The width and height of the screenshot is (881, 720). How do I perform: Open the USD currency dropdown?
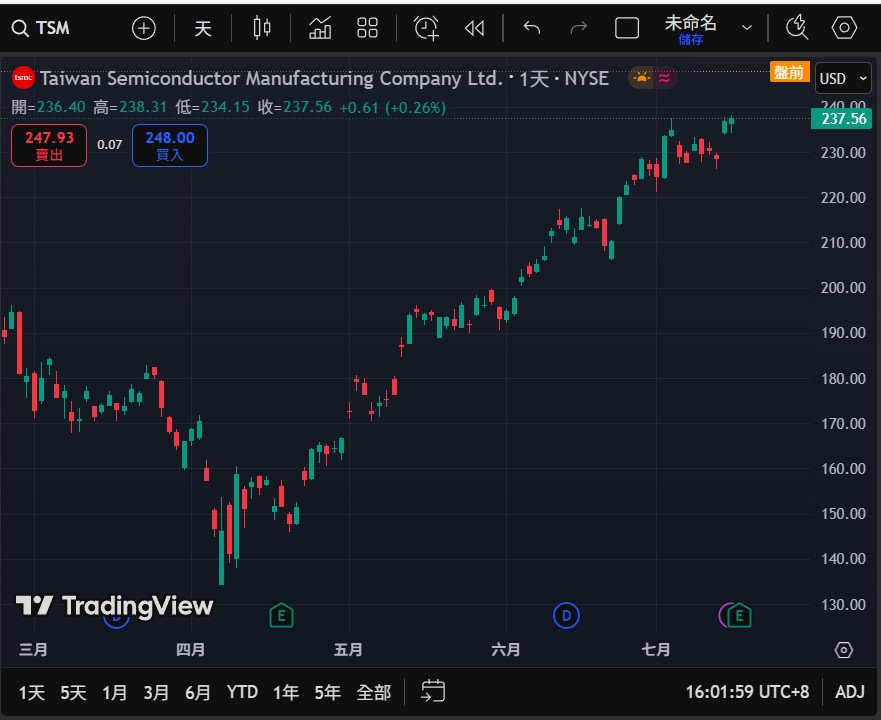(843, 78)
